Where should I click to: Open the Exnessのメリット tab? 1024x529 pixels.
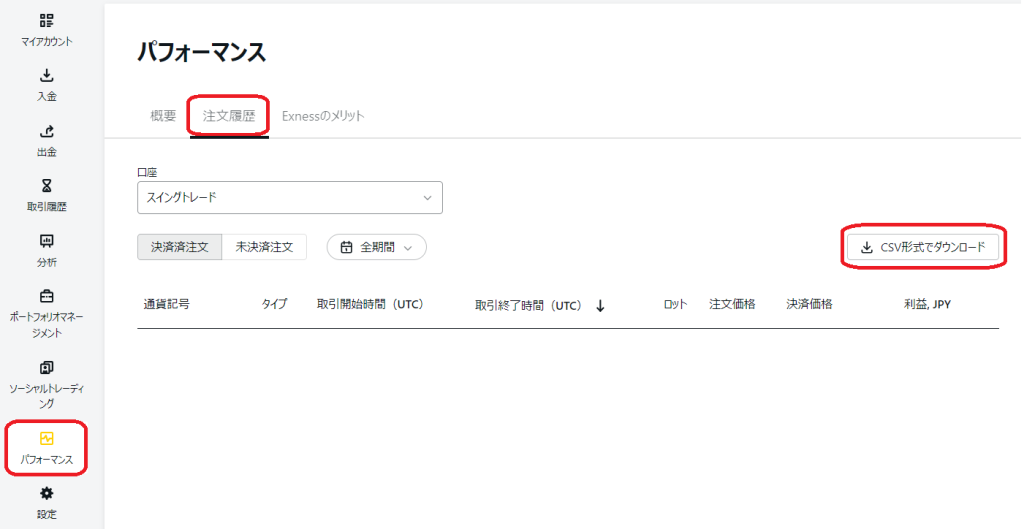coord(323,116)
